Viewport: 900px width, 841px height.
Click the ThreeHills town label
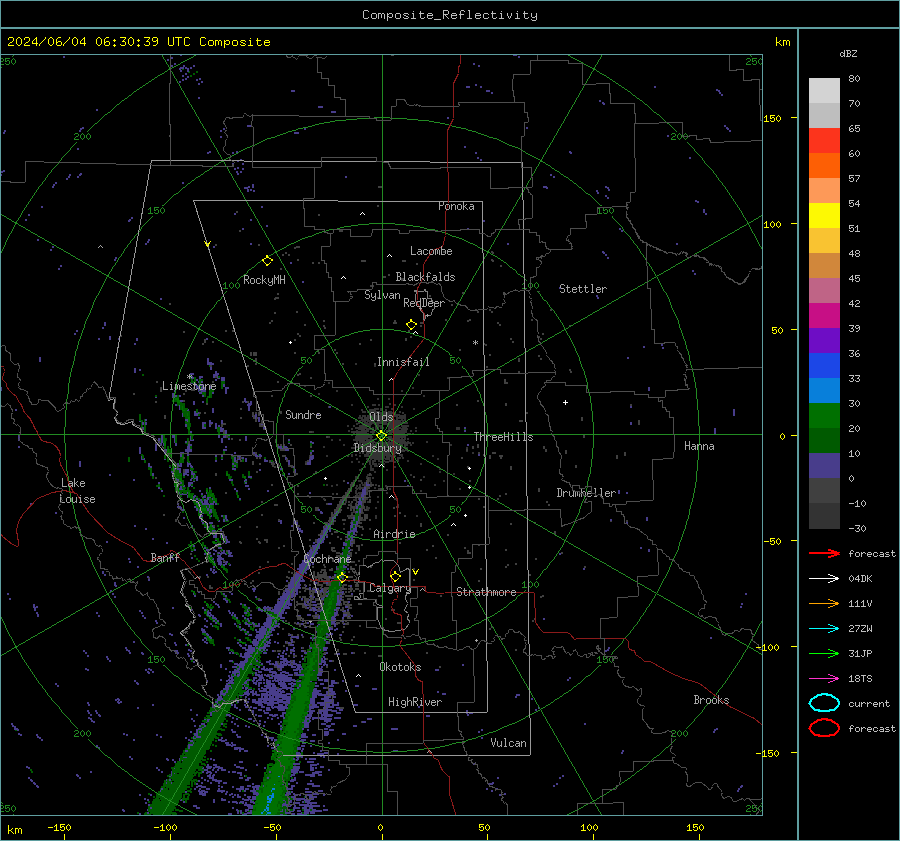(x=503, y=437)
